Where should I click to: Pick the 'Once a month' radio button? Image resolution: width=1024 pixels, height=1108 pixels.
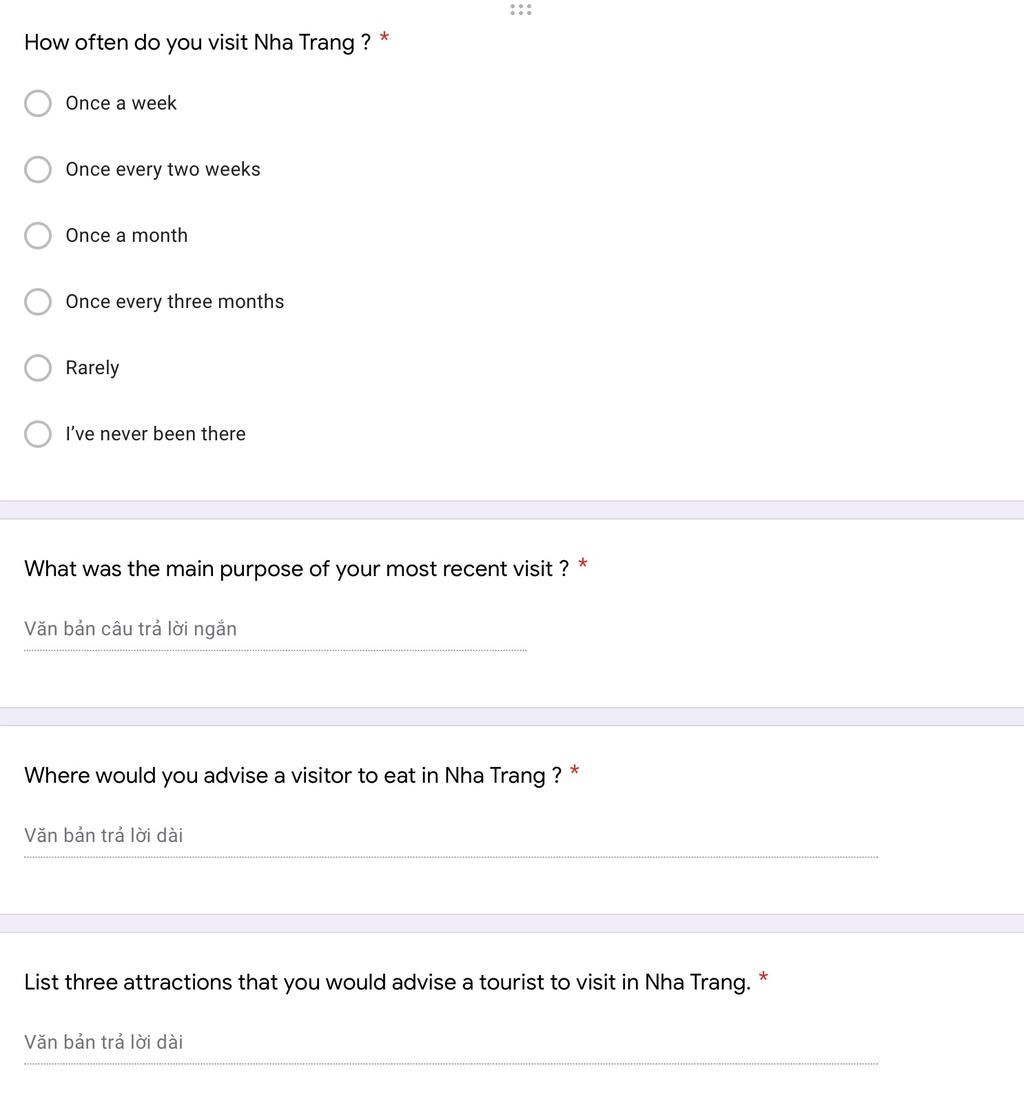[37, 235]
